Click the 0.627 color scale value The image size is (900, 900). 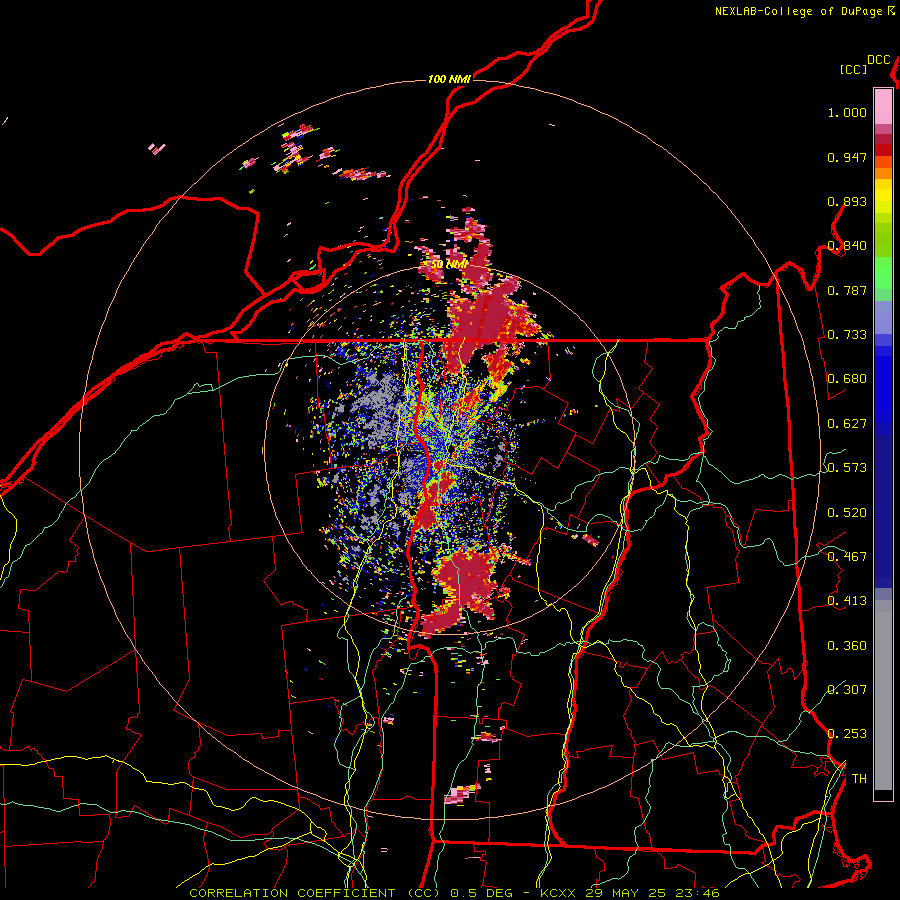tap(847, 424)
